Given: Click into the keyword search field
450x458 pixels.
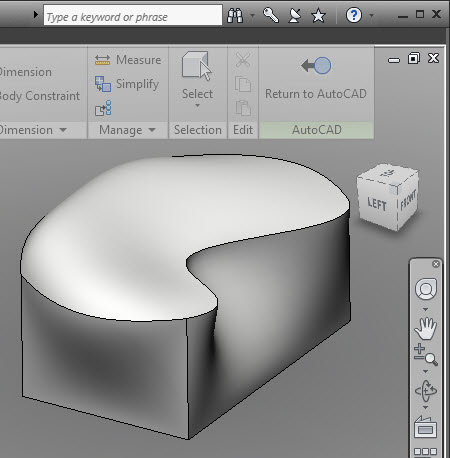Looking at the screenshot, I should [x=133, y=15].
